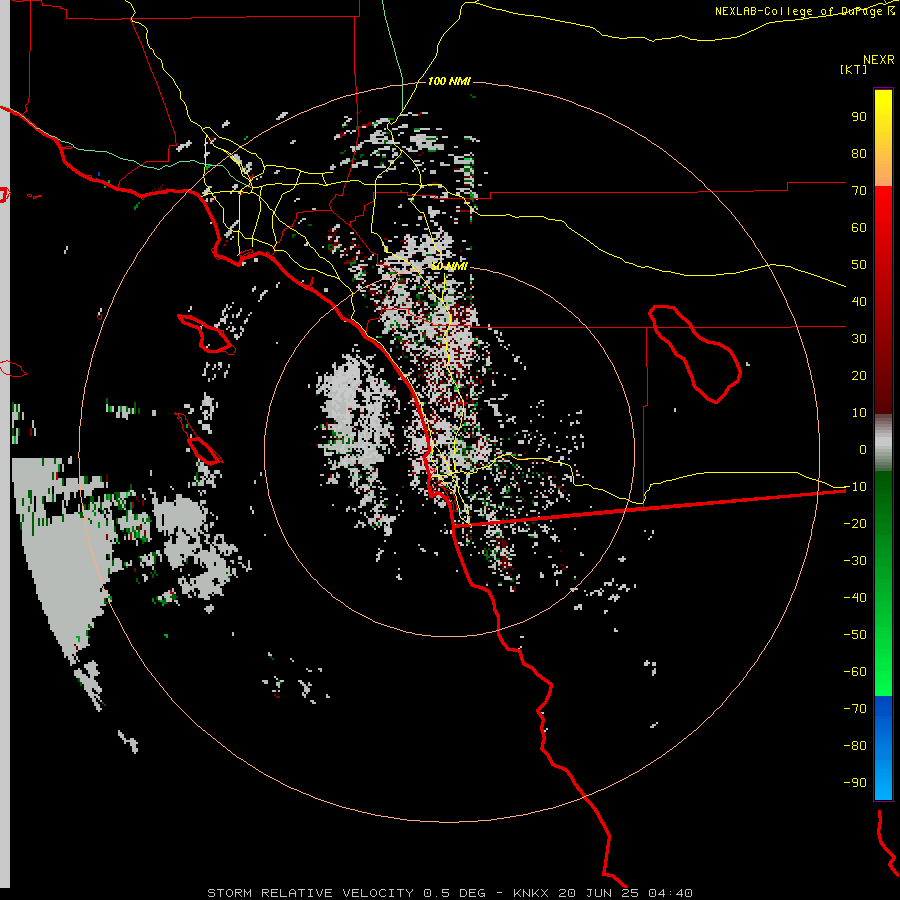Click the 04:40 timestamp text
Screen dimensions: 900x900
(670, 893)
